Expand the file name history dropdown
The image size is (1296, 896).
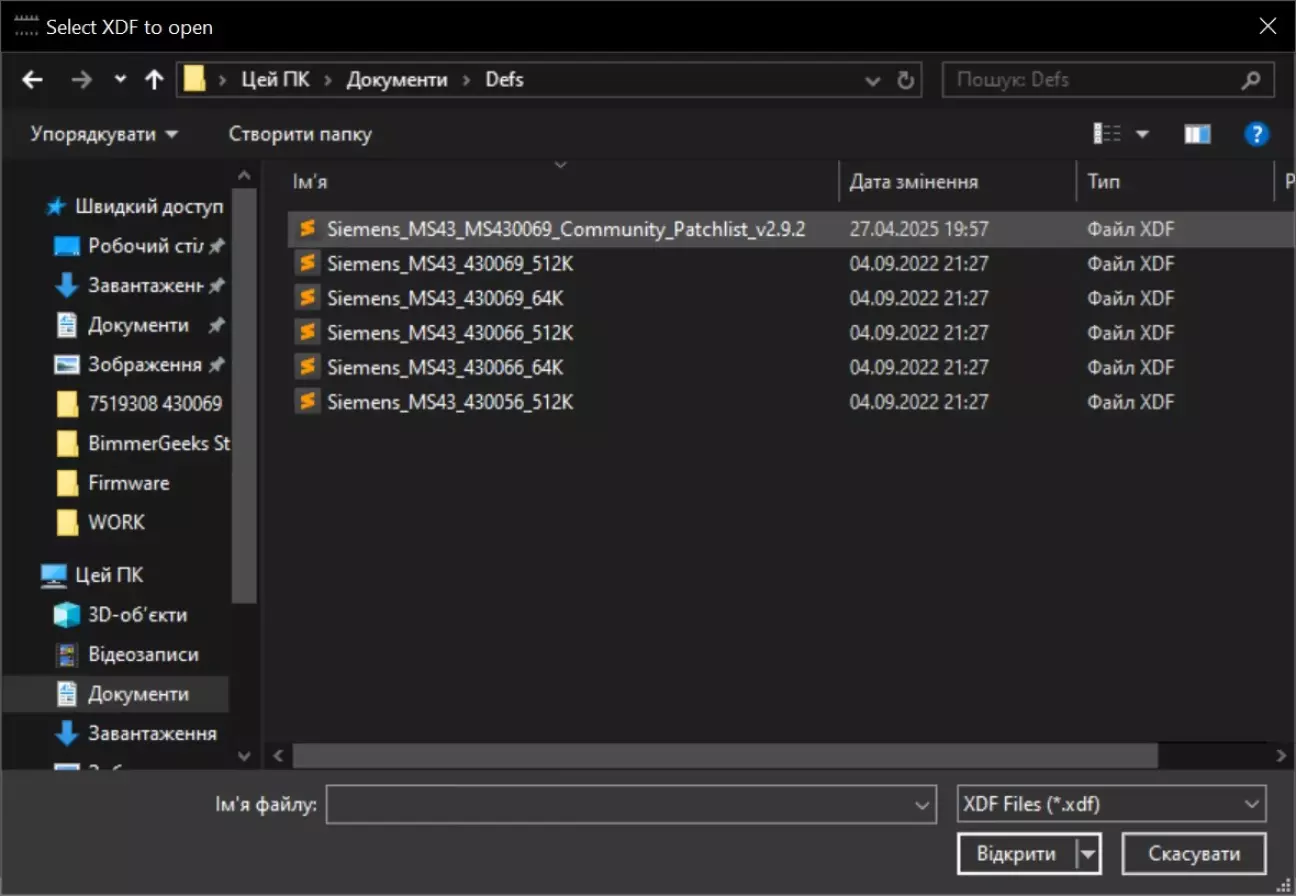pyautogui.click(x=922, y=804)
